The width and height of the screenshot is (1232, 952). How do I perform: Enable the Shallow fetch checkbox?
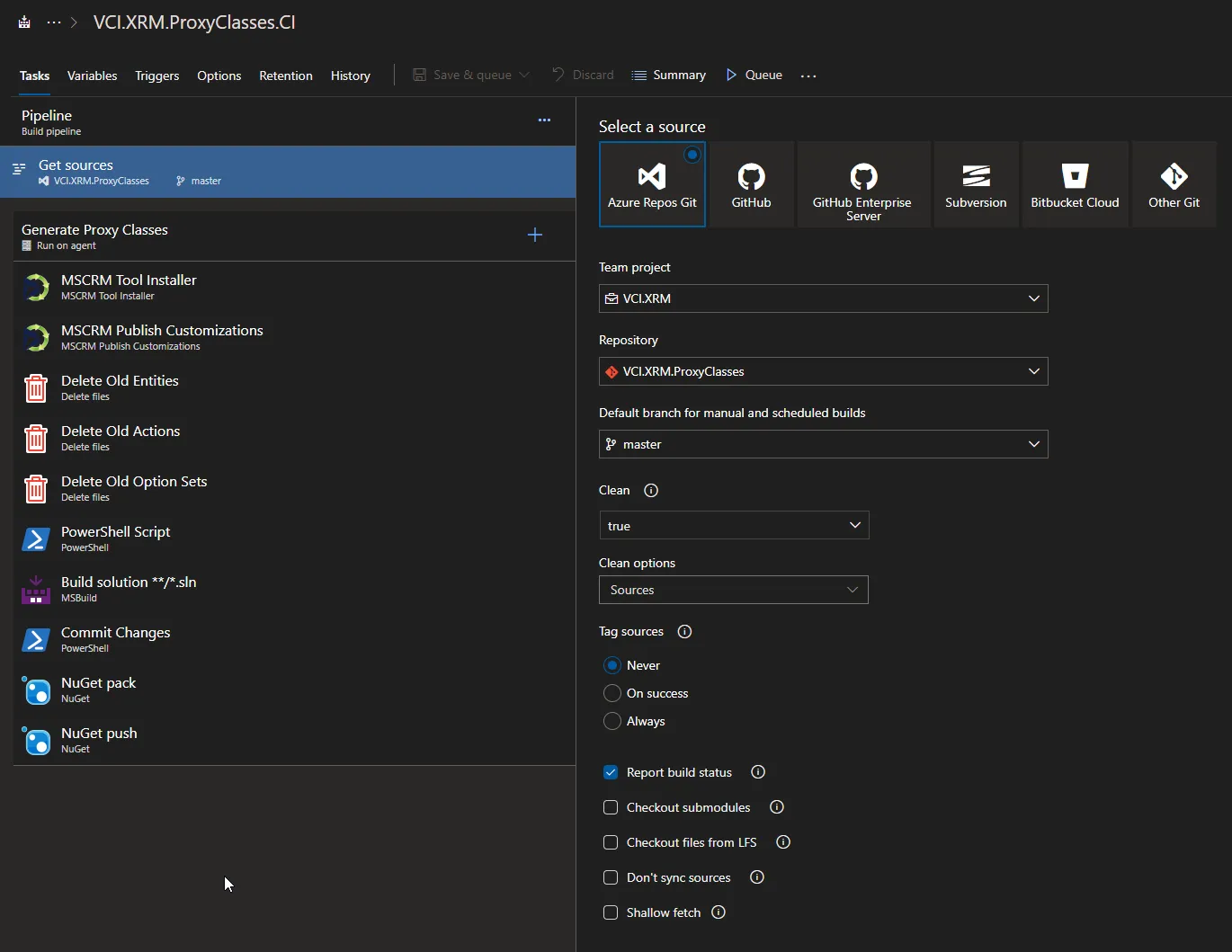[611, 912]
